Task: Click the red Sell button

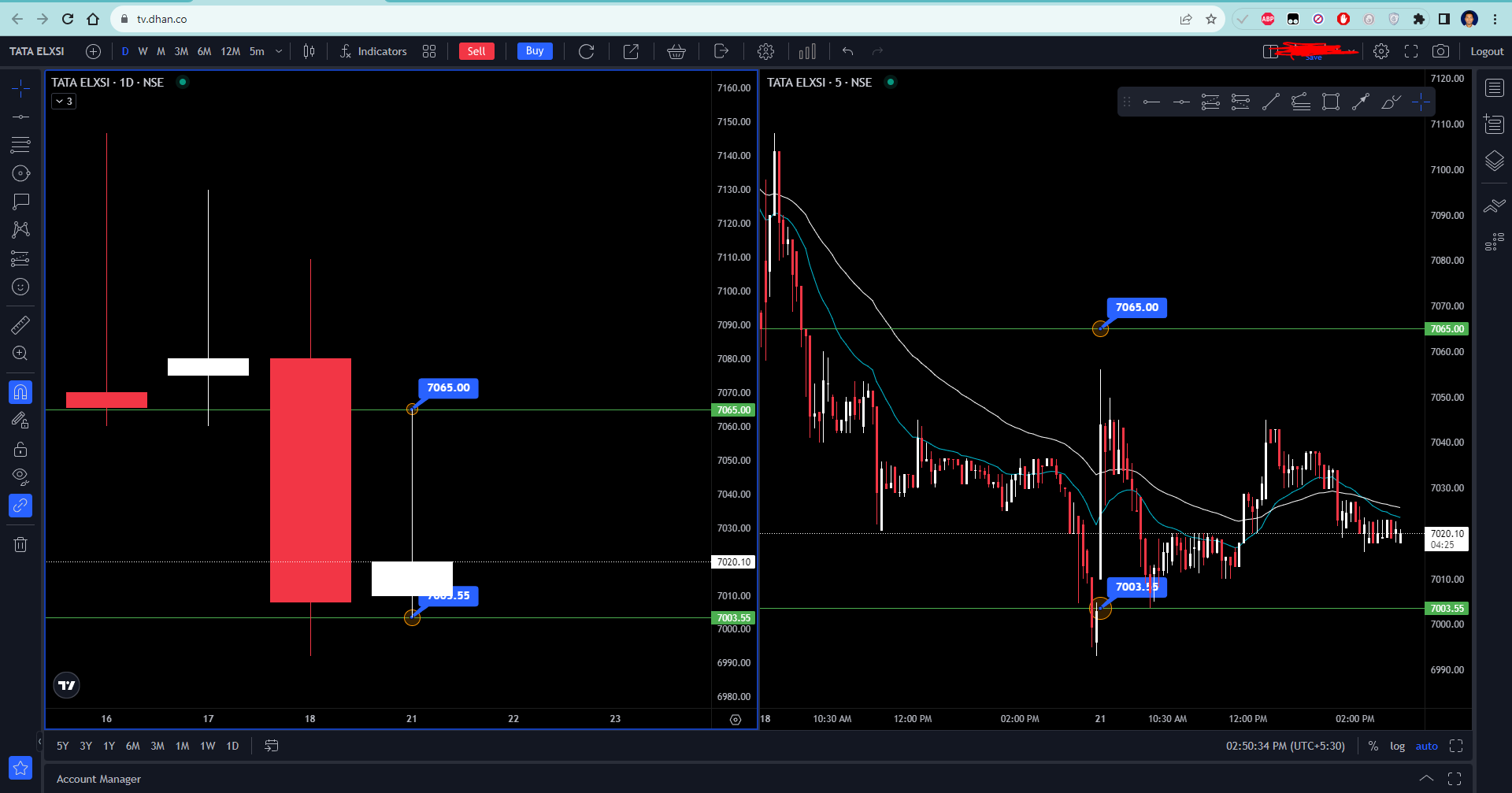Action: (476, 51)
